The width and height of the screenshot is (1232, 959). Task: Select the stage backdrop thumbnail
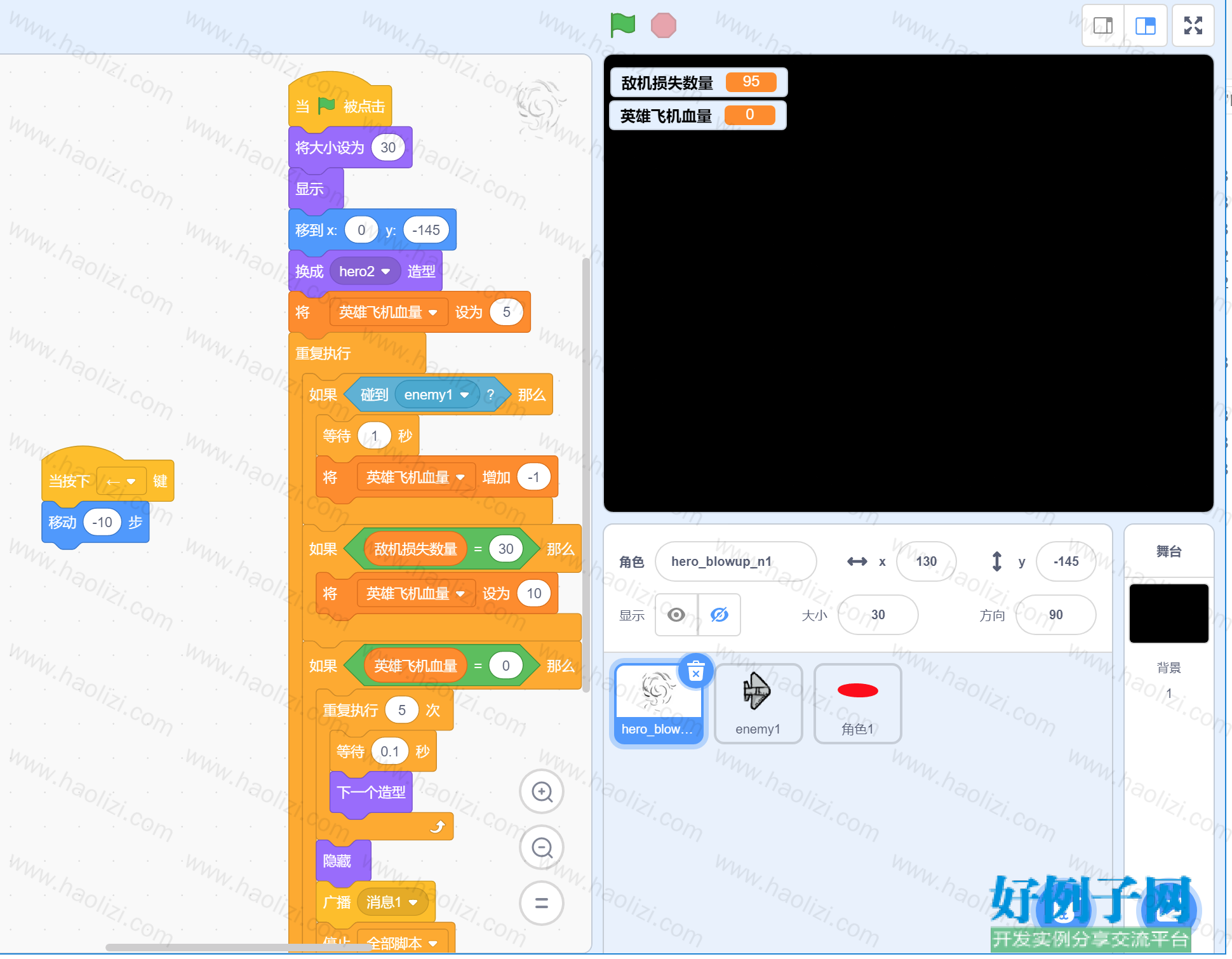click(1168, 613)
